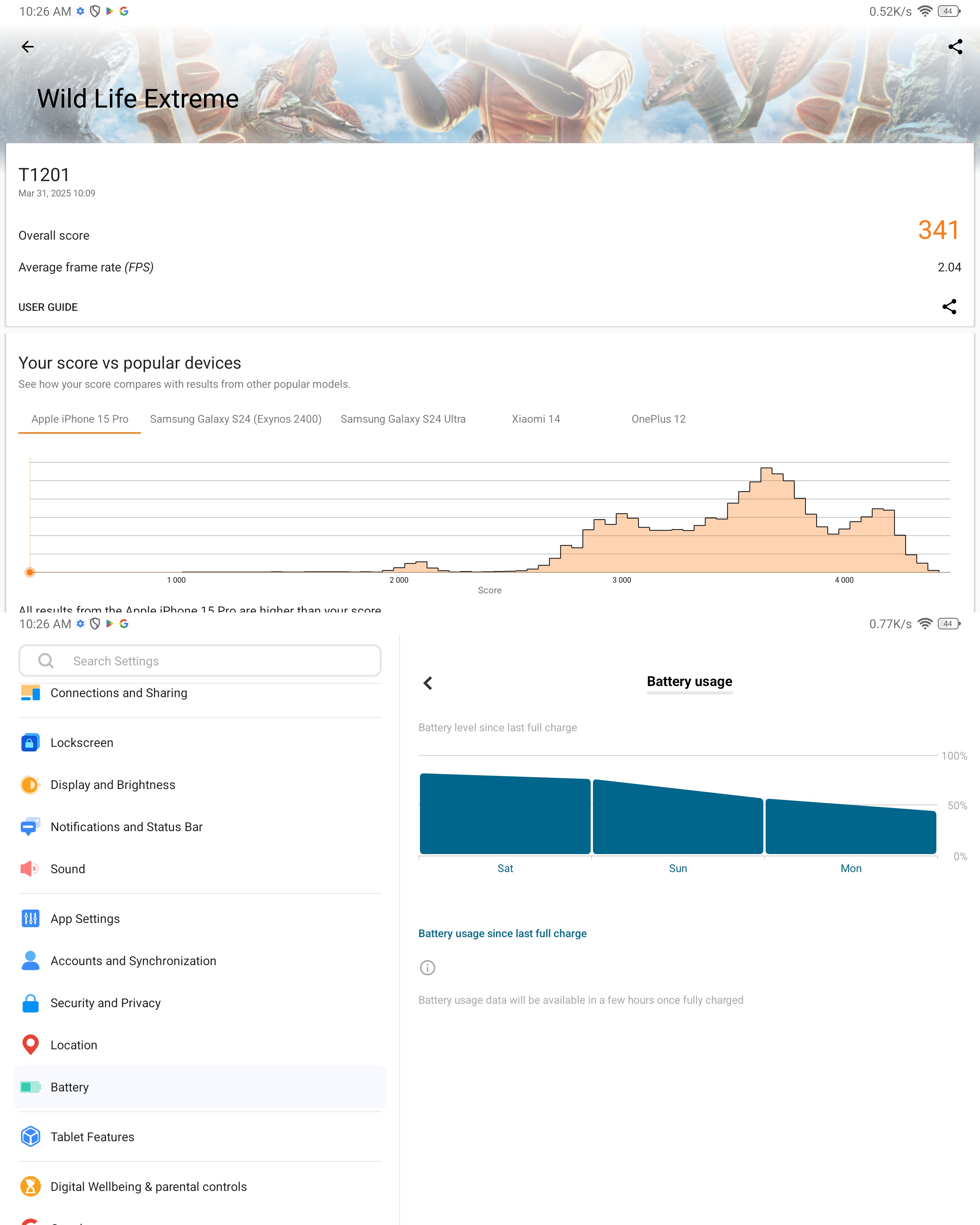
Task: Open Location settings
Action: [200, 1045]
